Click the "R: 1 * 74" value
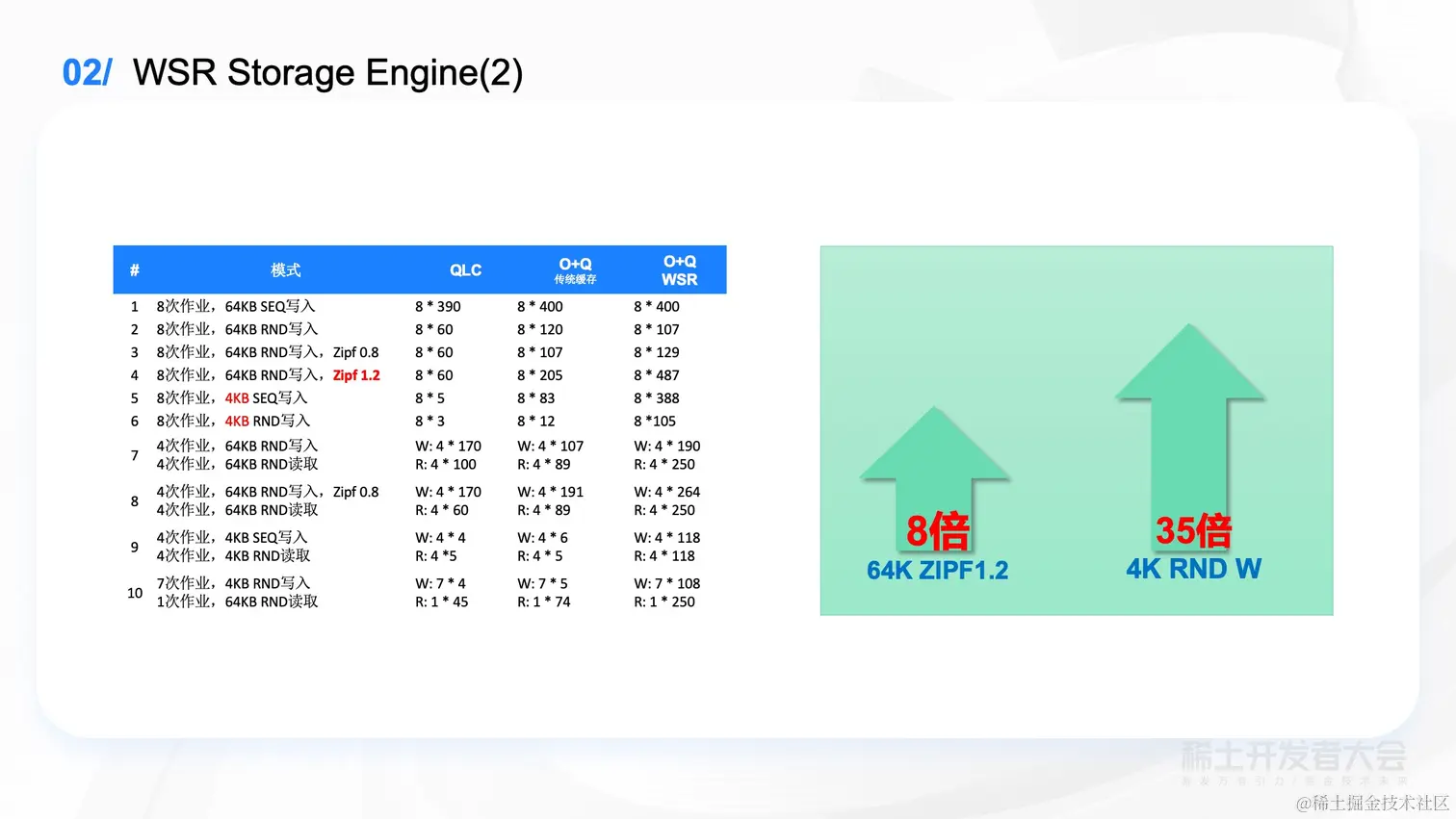The image size is (1456, 819). coord(544,601)
